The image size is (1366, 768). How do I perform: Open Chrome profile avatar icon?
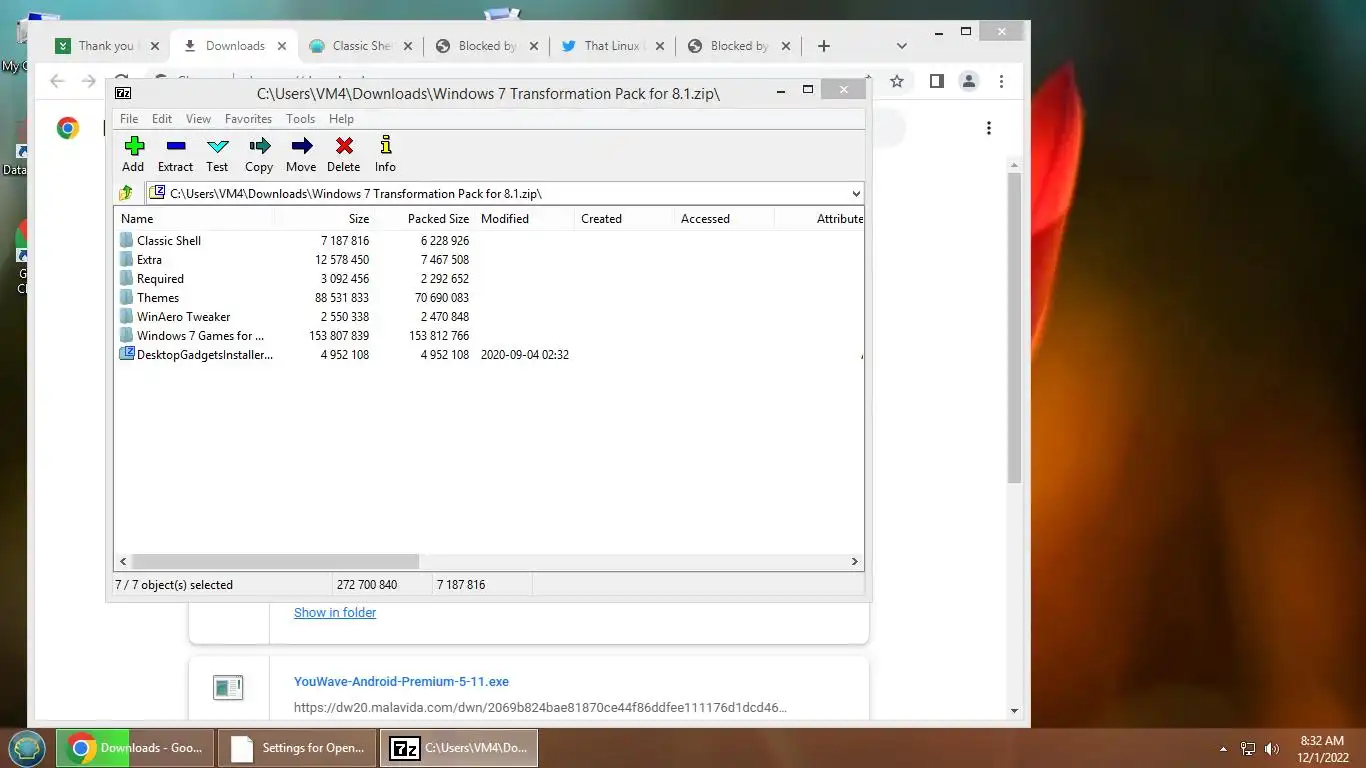tap(968, 81)
